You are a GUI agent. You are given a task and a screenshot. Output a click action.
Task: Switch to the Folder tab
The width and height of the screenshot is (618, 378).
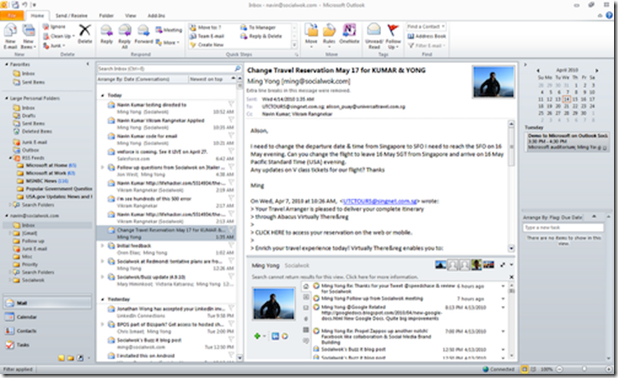(x=106, y=15)
